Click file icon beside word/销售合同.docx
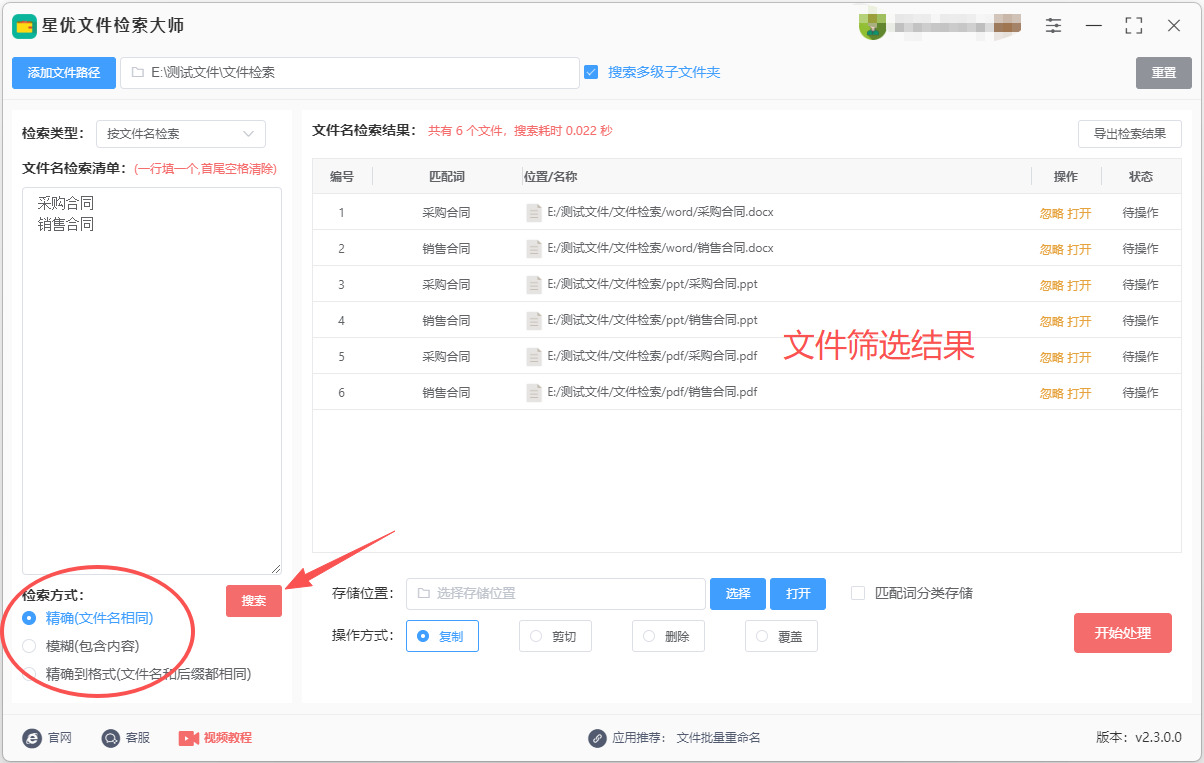1204x763 pixels. click(x=534, y=248)
